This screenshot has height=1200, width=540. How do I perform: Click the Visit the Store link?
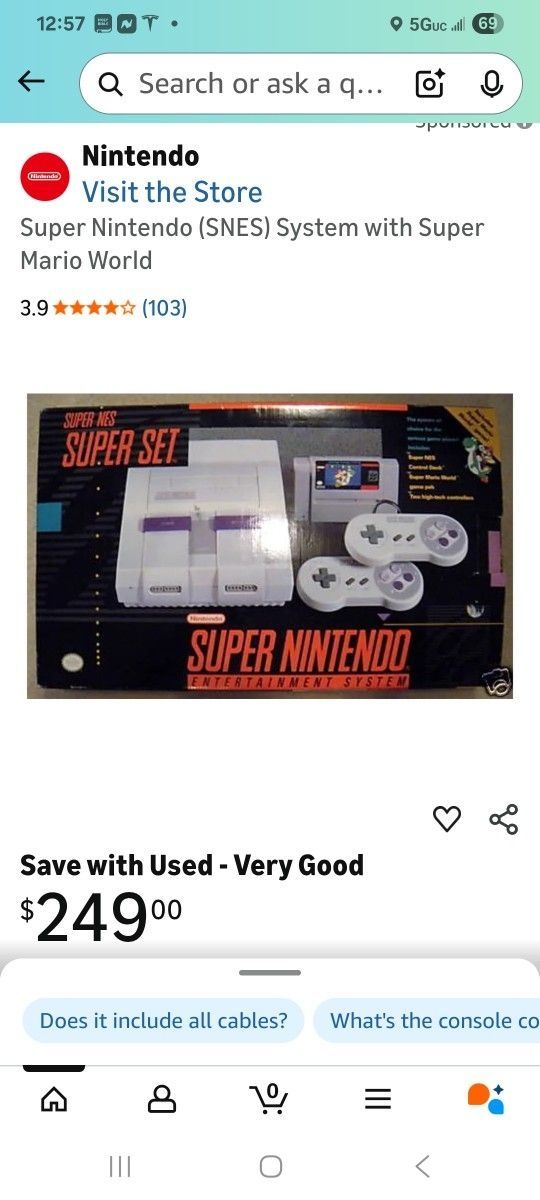172,192
